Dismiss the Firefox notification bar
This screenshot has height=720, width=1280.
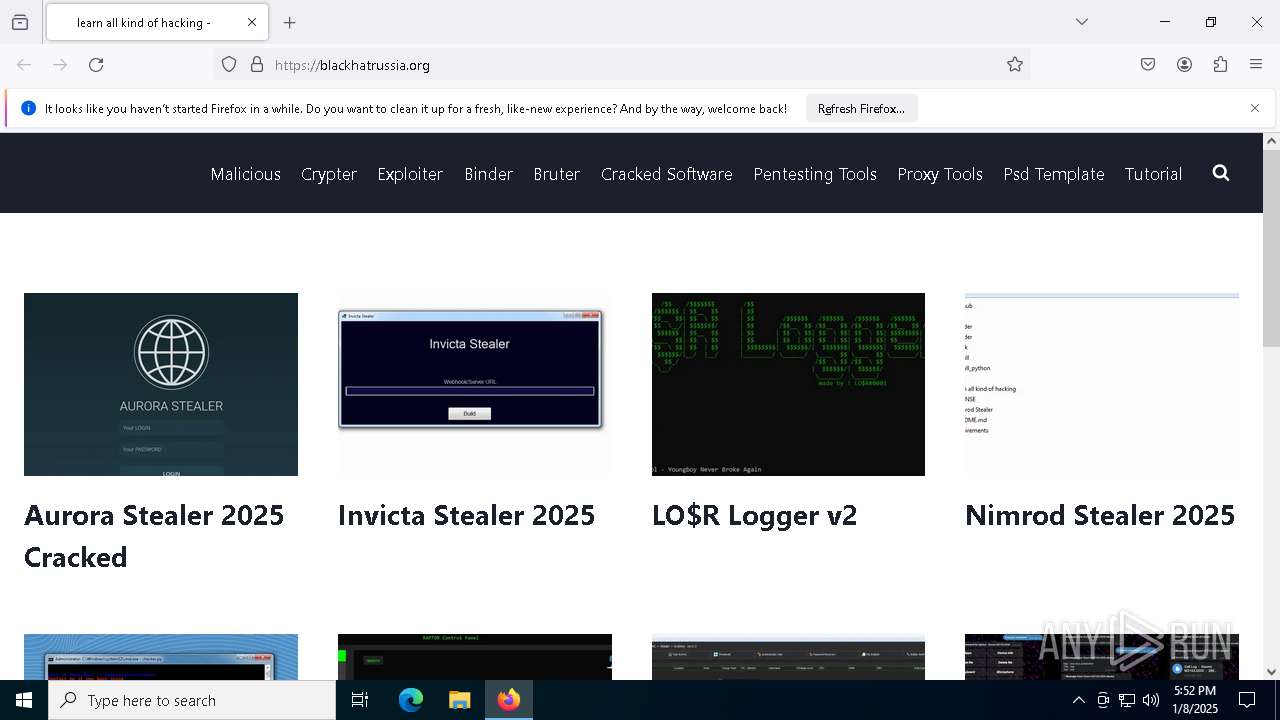tap(1255, 108)
